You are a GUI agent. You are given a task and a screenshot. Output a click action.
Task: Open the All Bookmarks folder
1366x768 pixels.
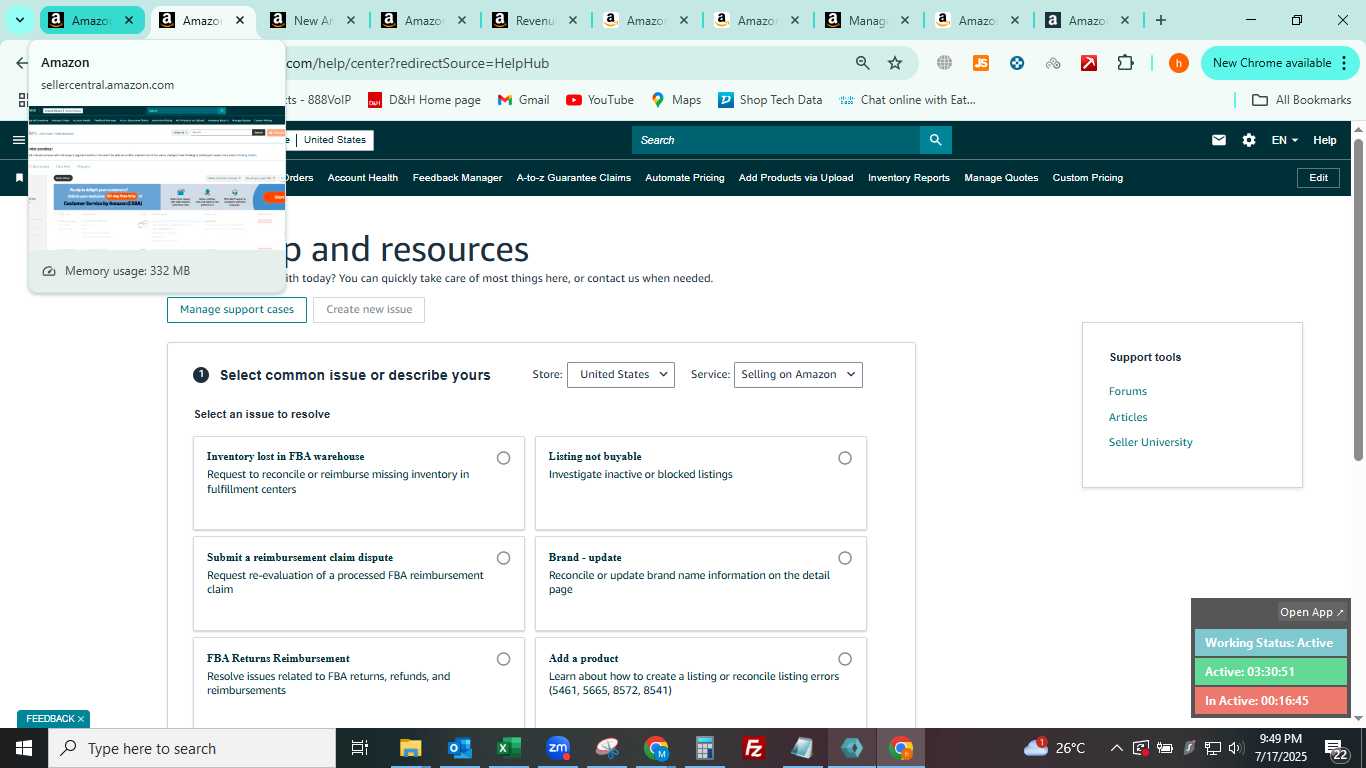point(1303,100)
